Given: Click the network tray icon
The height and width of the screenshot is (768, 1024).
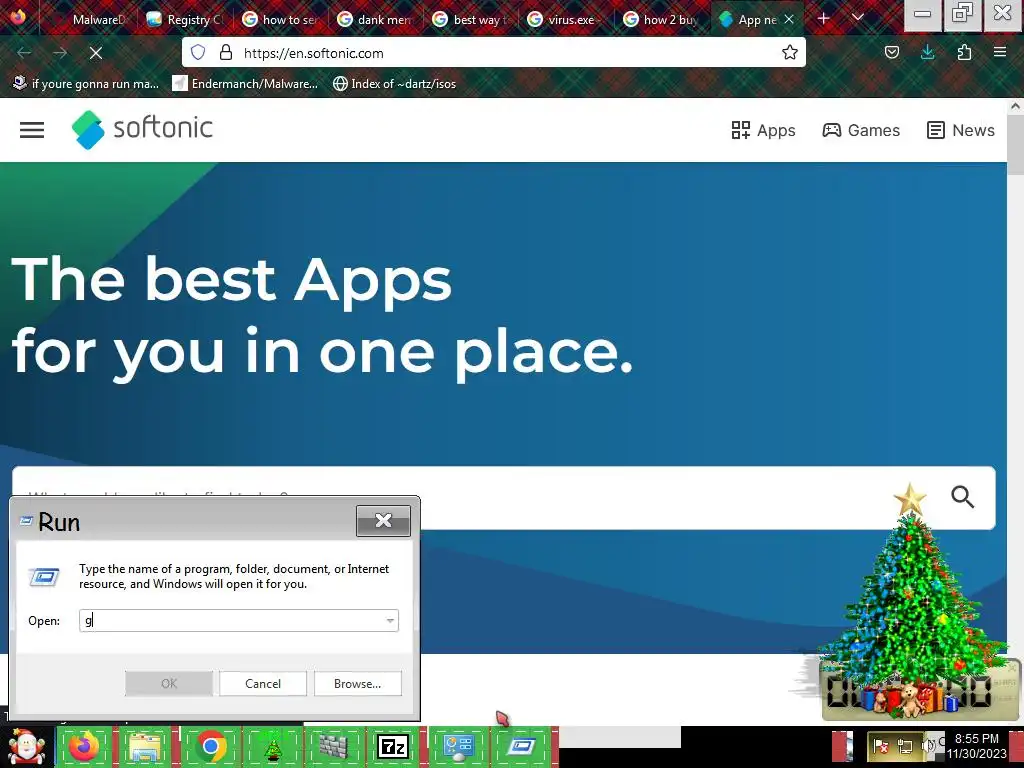Looking at the screenshot, I should click(905, 746).
